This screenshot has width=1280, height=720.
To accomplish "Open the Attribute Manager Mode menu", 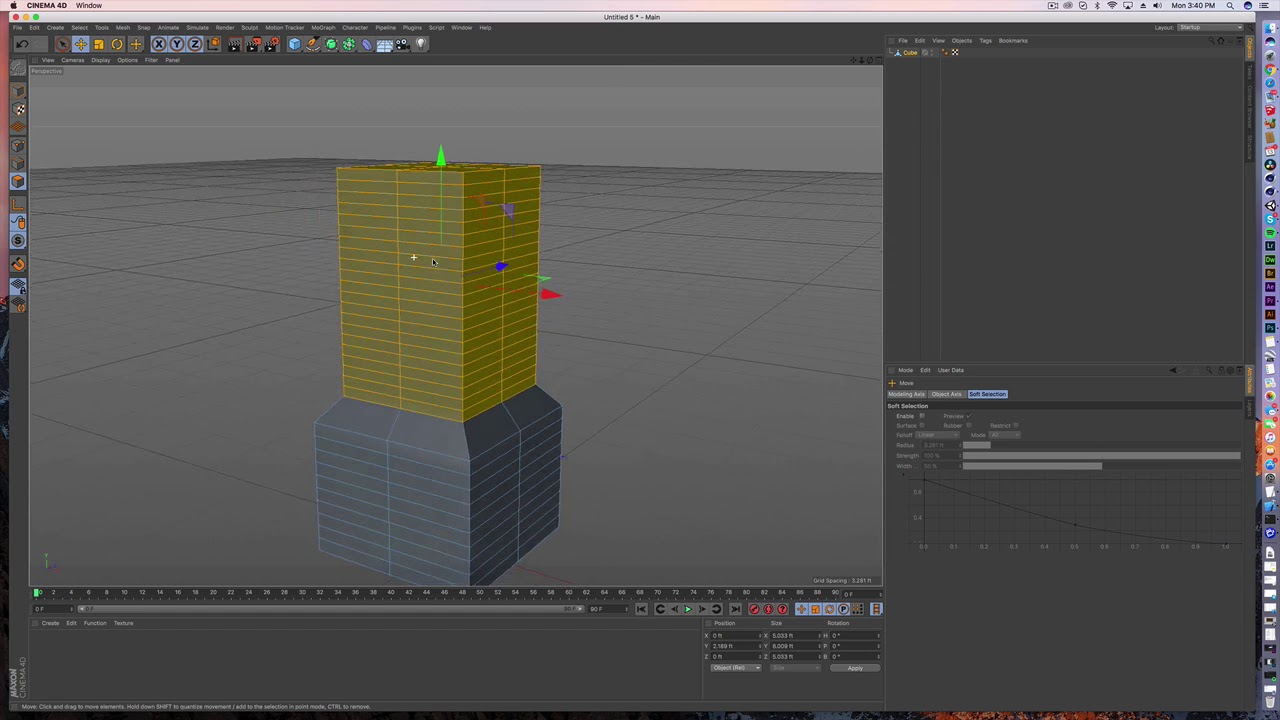I will [x=905, y=370].
